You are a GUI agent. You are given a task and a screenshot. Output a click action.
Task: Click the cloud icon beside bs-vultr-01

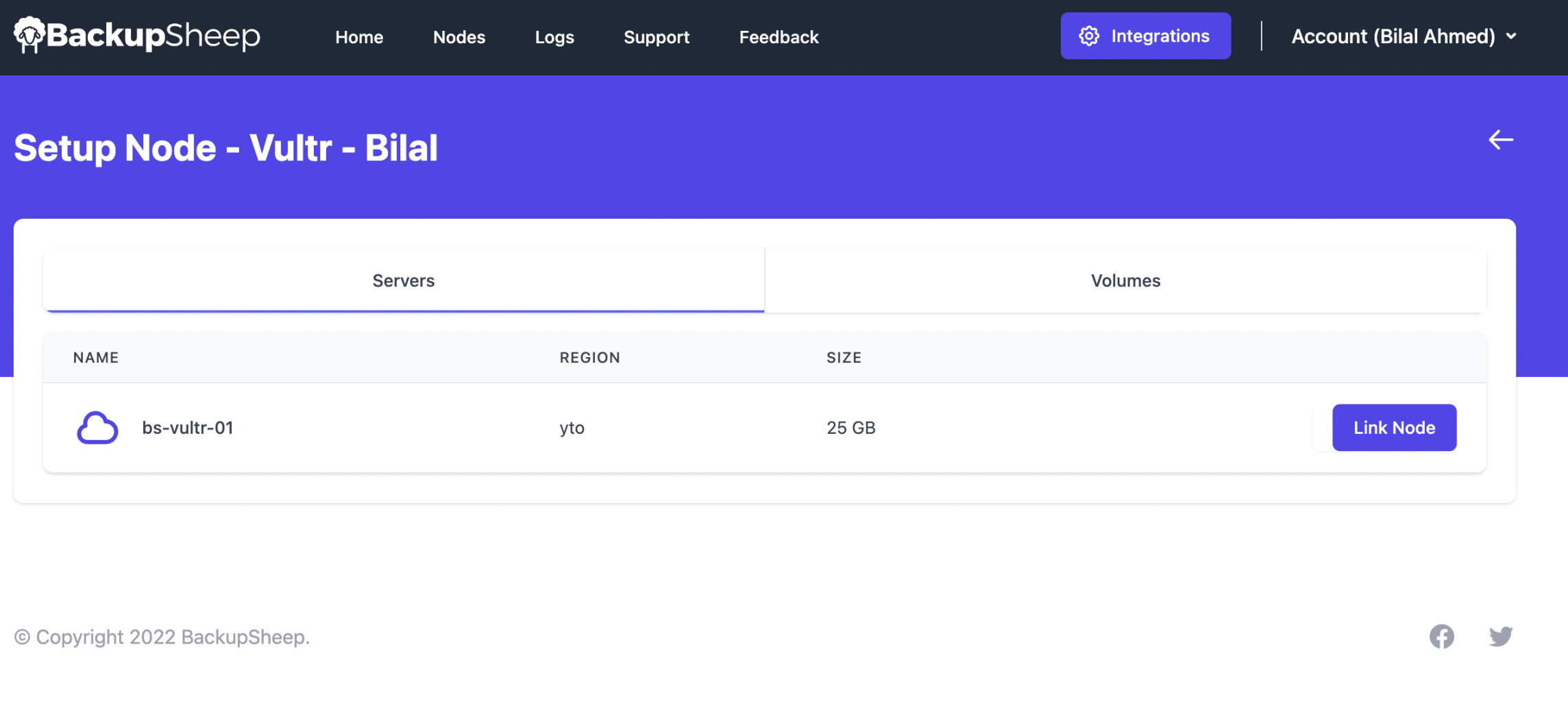coord(97,428)
